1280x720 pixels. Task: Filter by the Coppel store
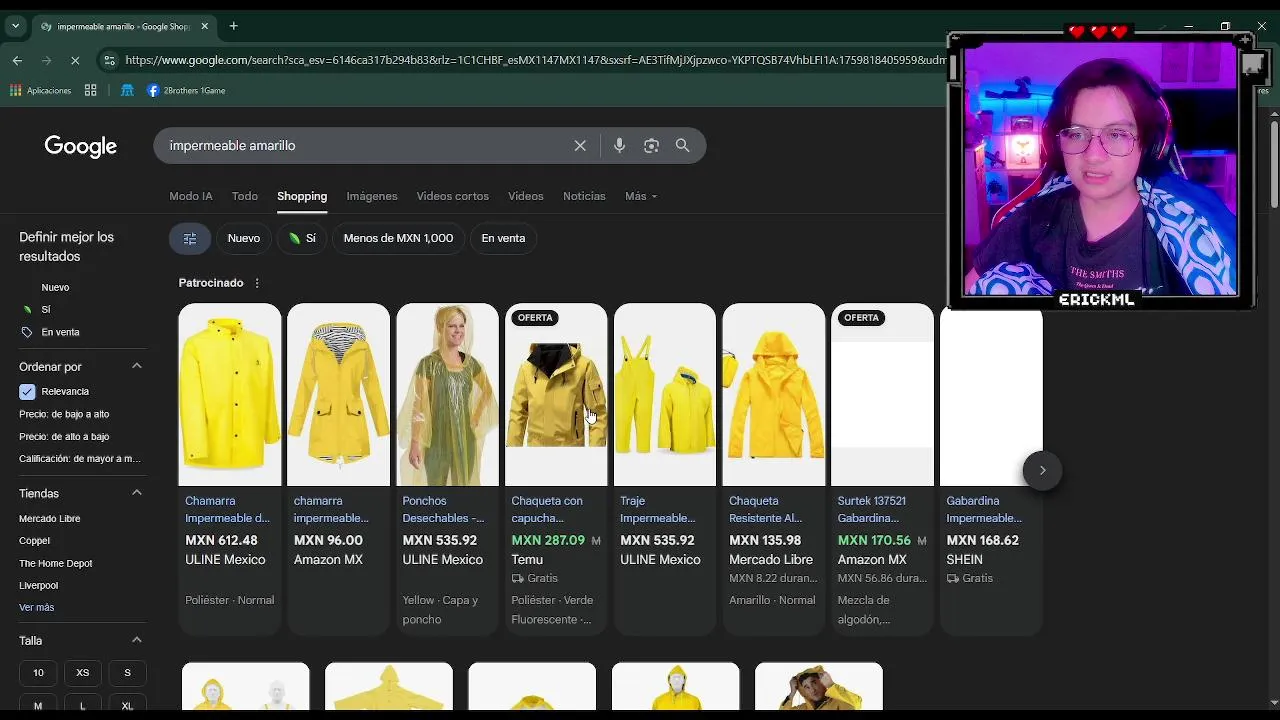pyautogui.click(x=34, y=541)
